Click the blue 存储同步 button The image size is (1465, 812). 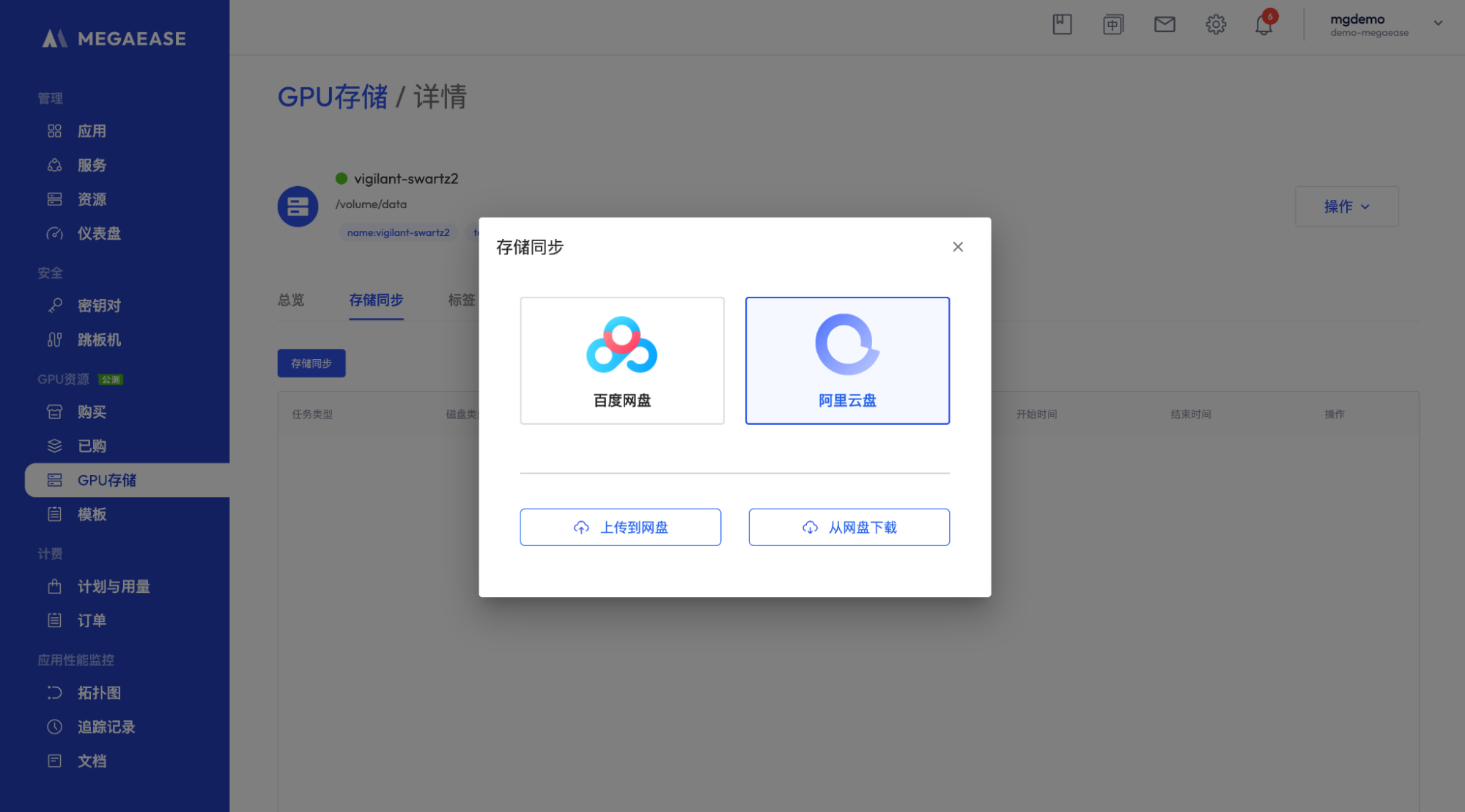311,363
